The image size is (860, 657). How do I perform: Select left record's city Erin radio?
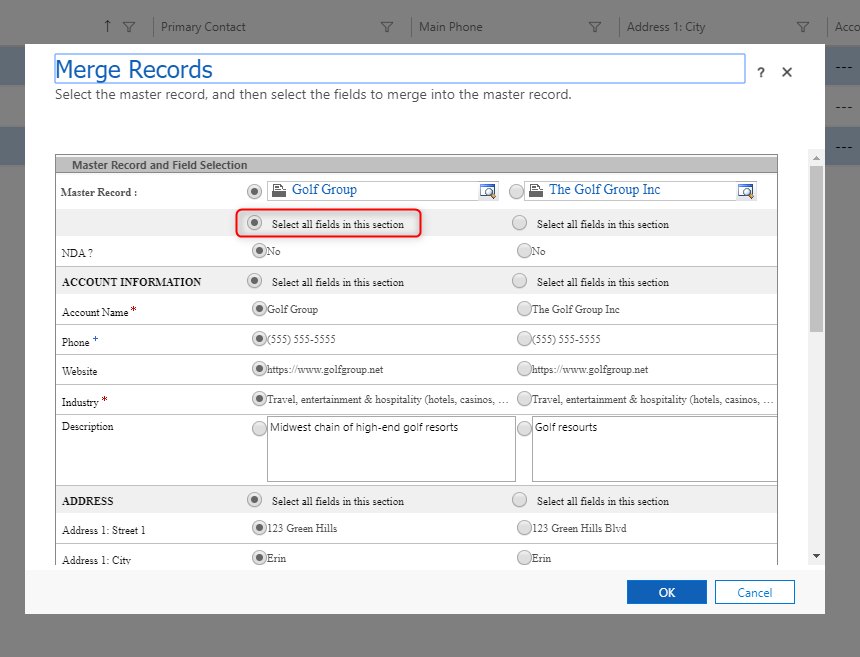(x=259, y=558)
